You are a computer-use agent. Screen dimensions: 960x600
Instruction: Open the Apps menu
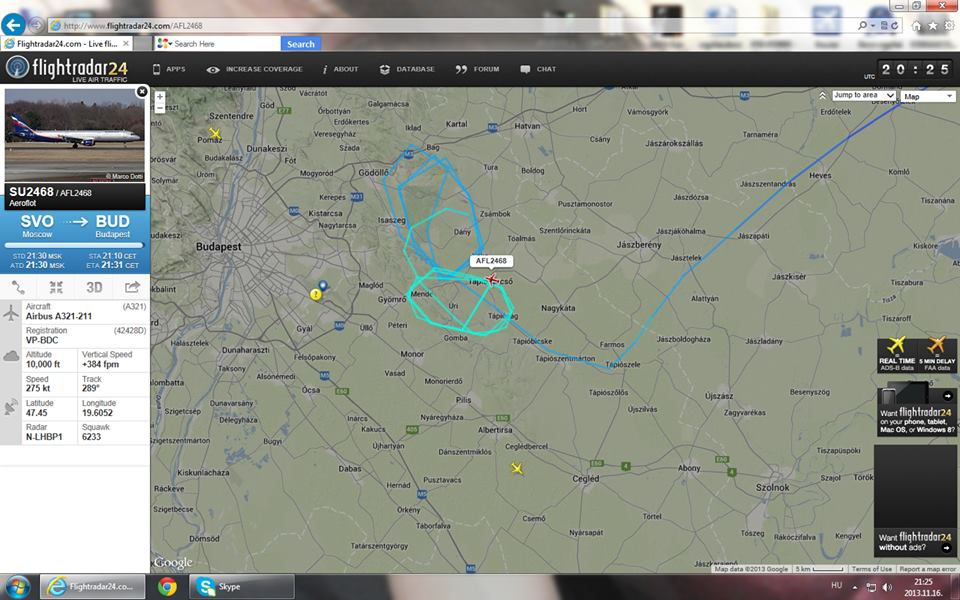[168, 69]
